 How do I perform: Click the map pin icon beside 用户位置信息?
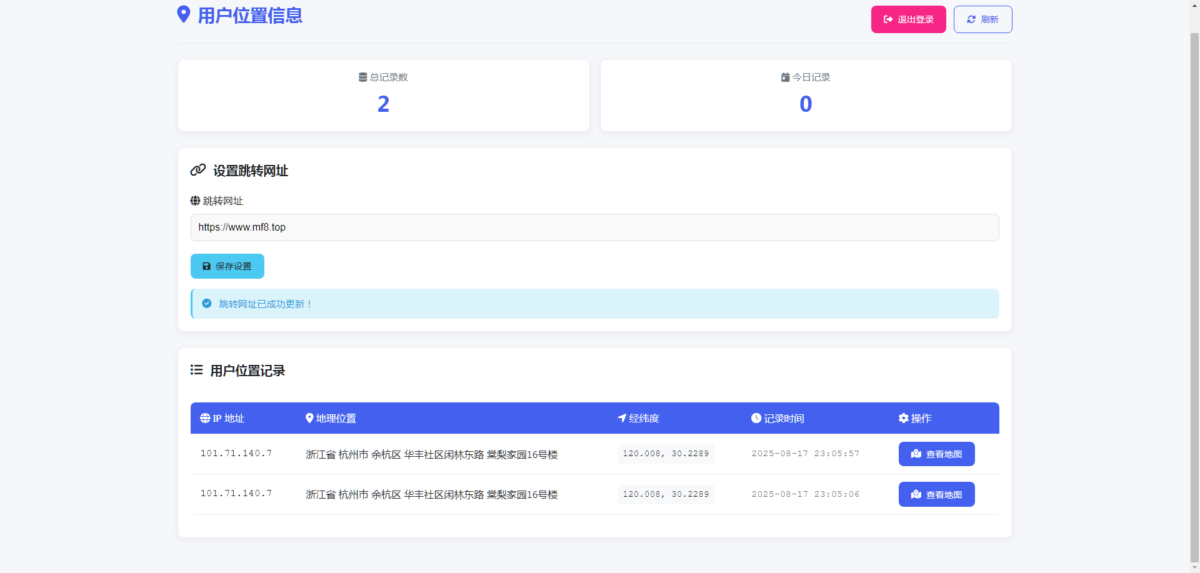pyautogui.click(x=183, y=14)
